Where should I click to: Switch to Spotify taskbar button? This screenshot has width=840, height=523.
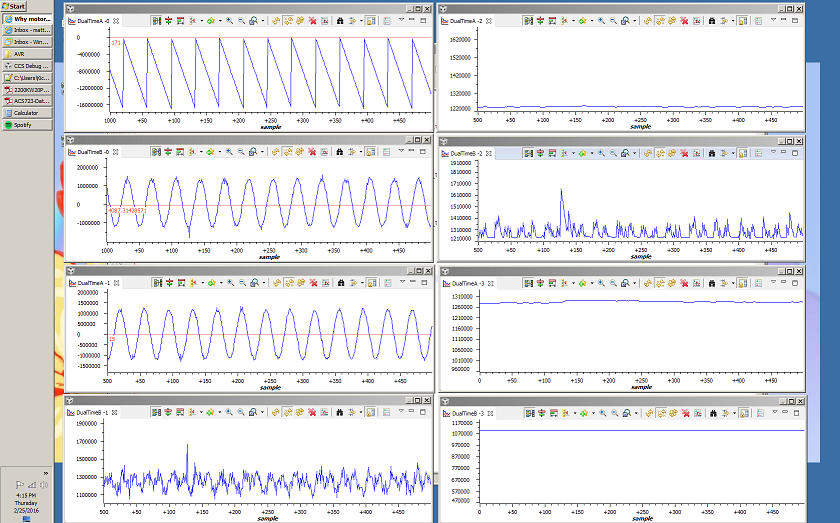(x=27, y=125)
